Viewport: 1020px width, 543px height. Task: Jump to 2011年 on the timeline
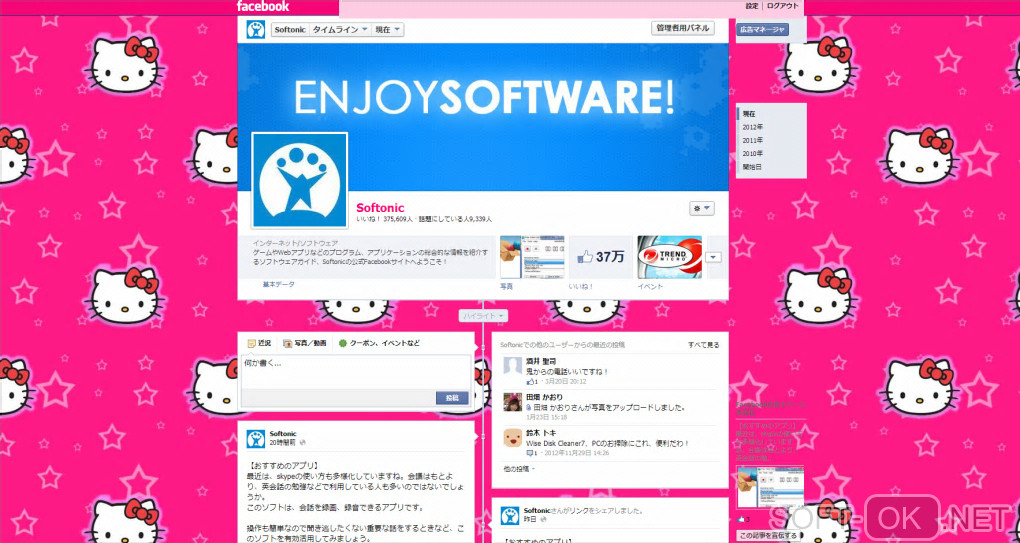(753, 140)
